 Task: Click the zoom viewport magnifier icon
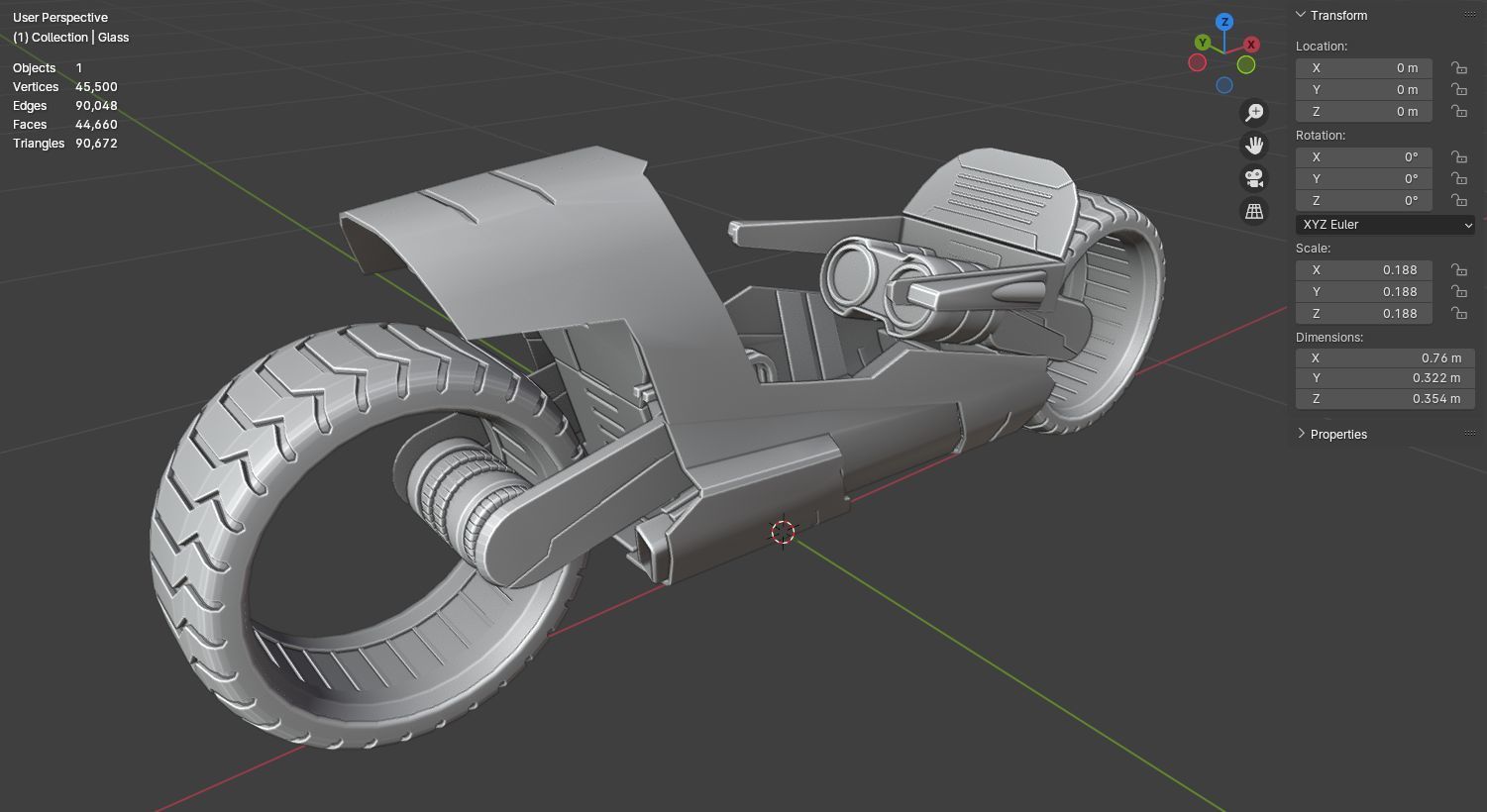coord(1254,112)
